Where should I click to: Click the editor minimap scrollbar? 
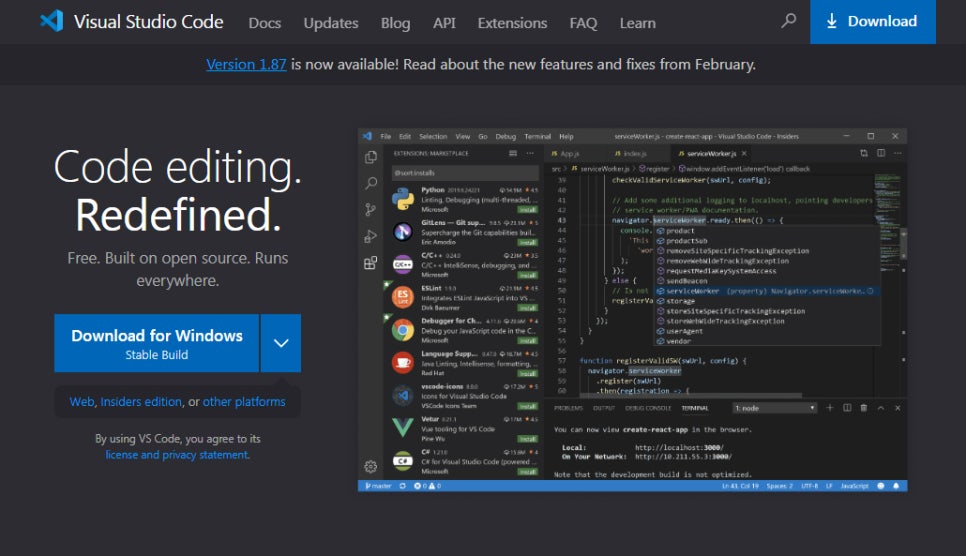904,244
